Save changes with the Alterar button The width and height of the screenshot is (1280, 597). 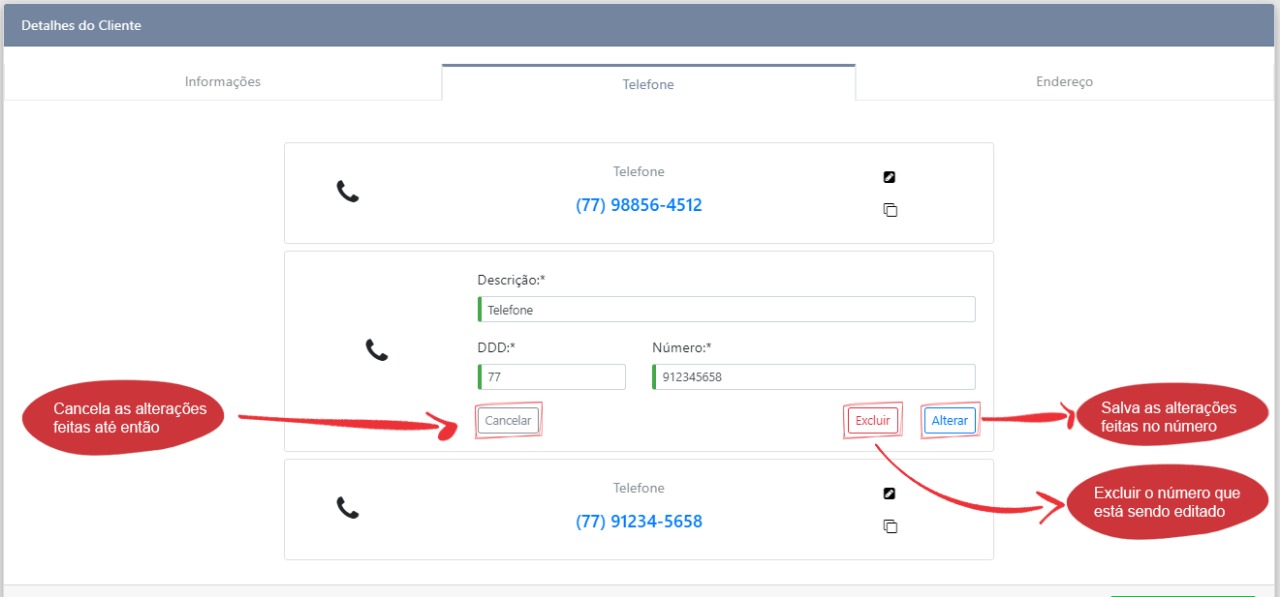click(949, 421)
